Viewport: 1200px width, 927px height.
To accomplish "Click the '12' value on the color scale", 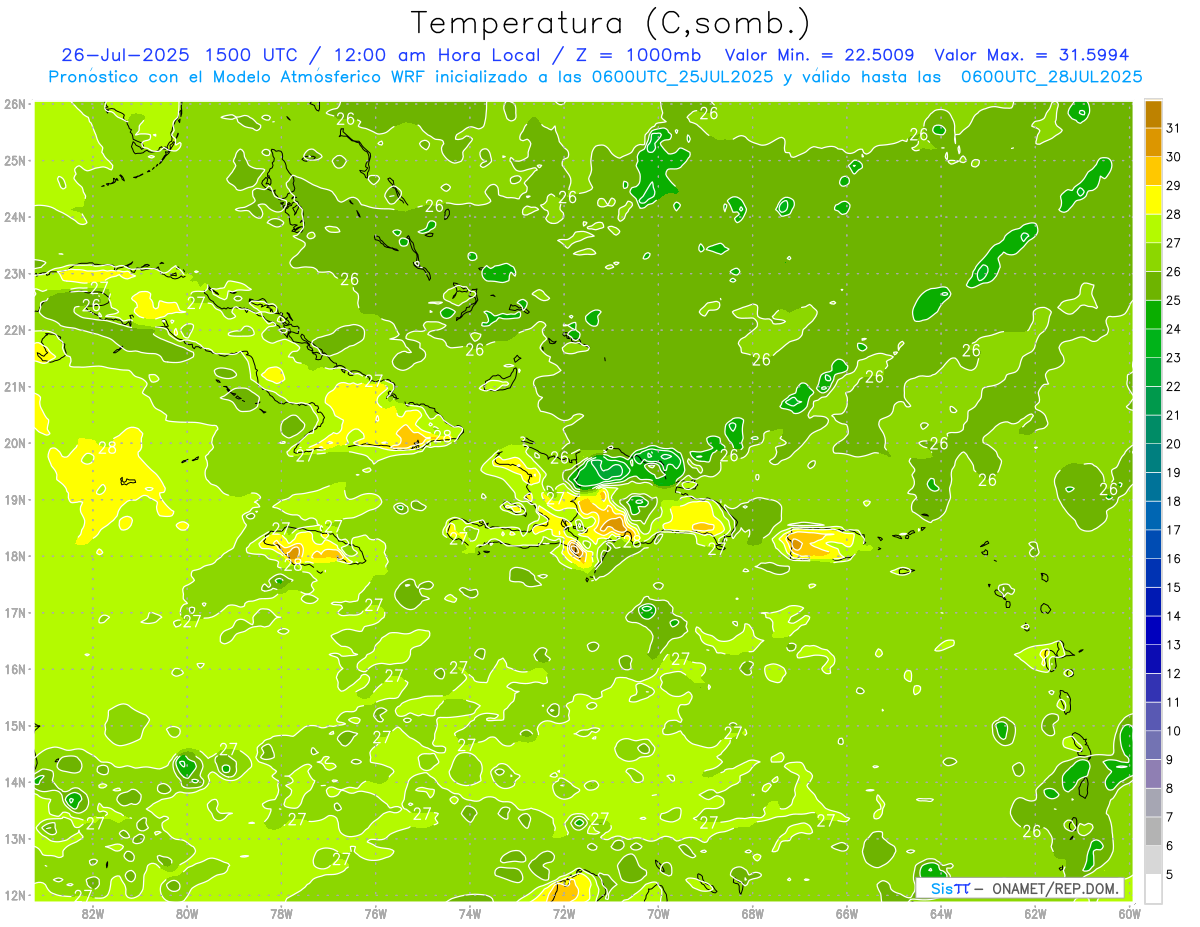I will click(x=1173, y=673).
